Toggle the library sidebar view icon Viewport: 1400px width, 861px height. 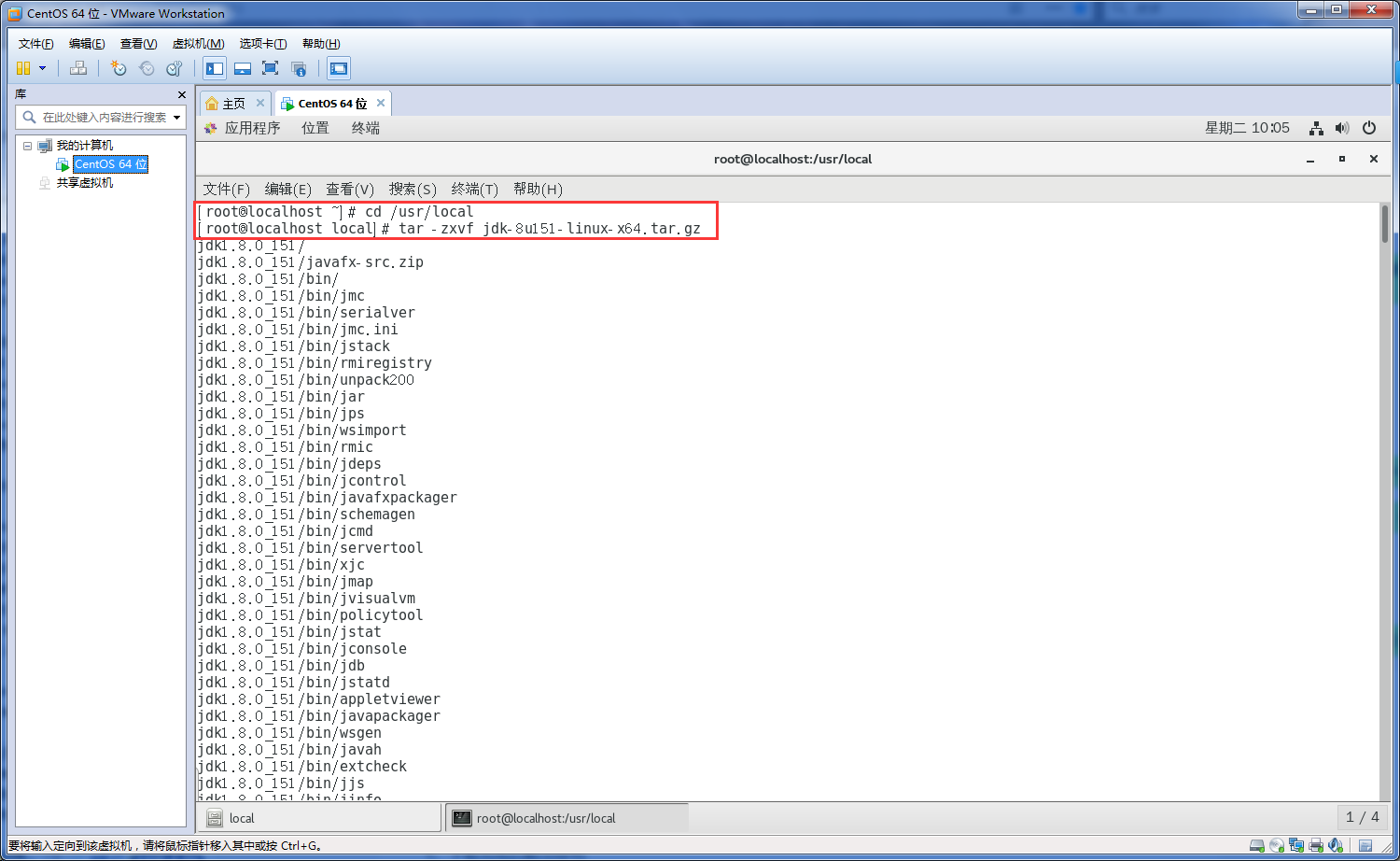[x=215, y=68]
